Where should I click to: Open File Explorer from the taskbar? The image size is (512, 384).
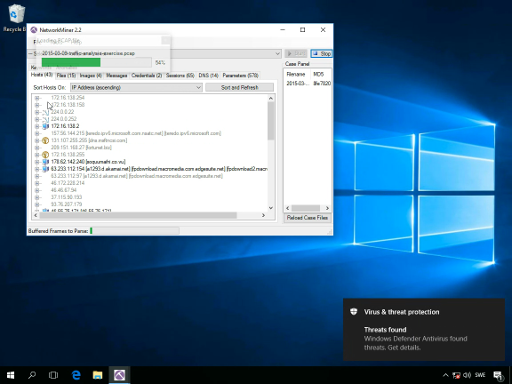point(98,375)
